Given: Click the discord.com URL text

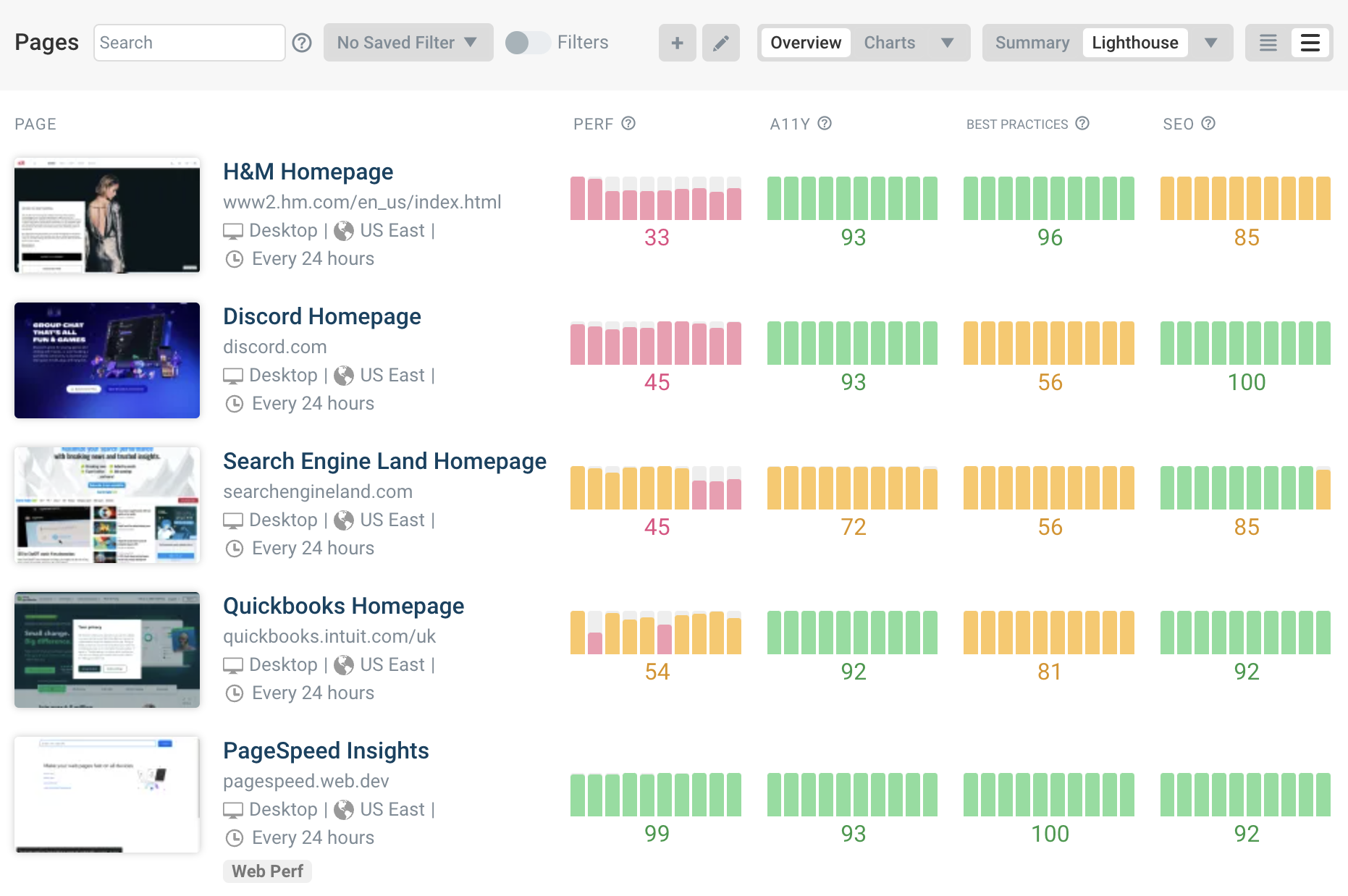Looking at the screenshot, I should point(275,347).
